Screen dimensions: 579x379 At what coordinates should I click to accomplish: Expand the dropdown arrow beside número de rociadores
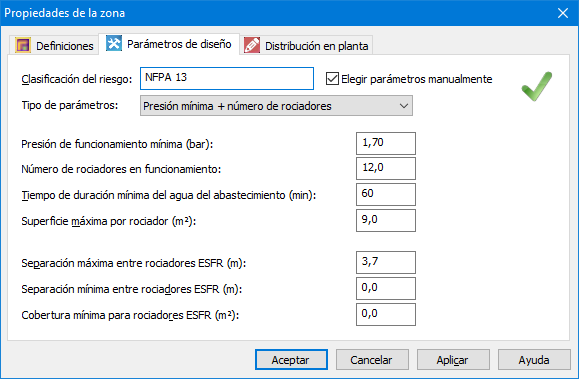[x=404, y=106]
